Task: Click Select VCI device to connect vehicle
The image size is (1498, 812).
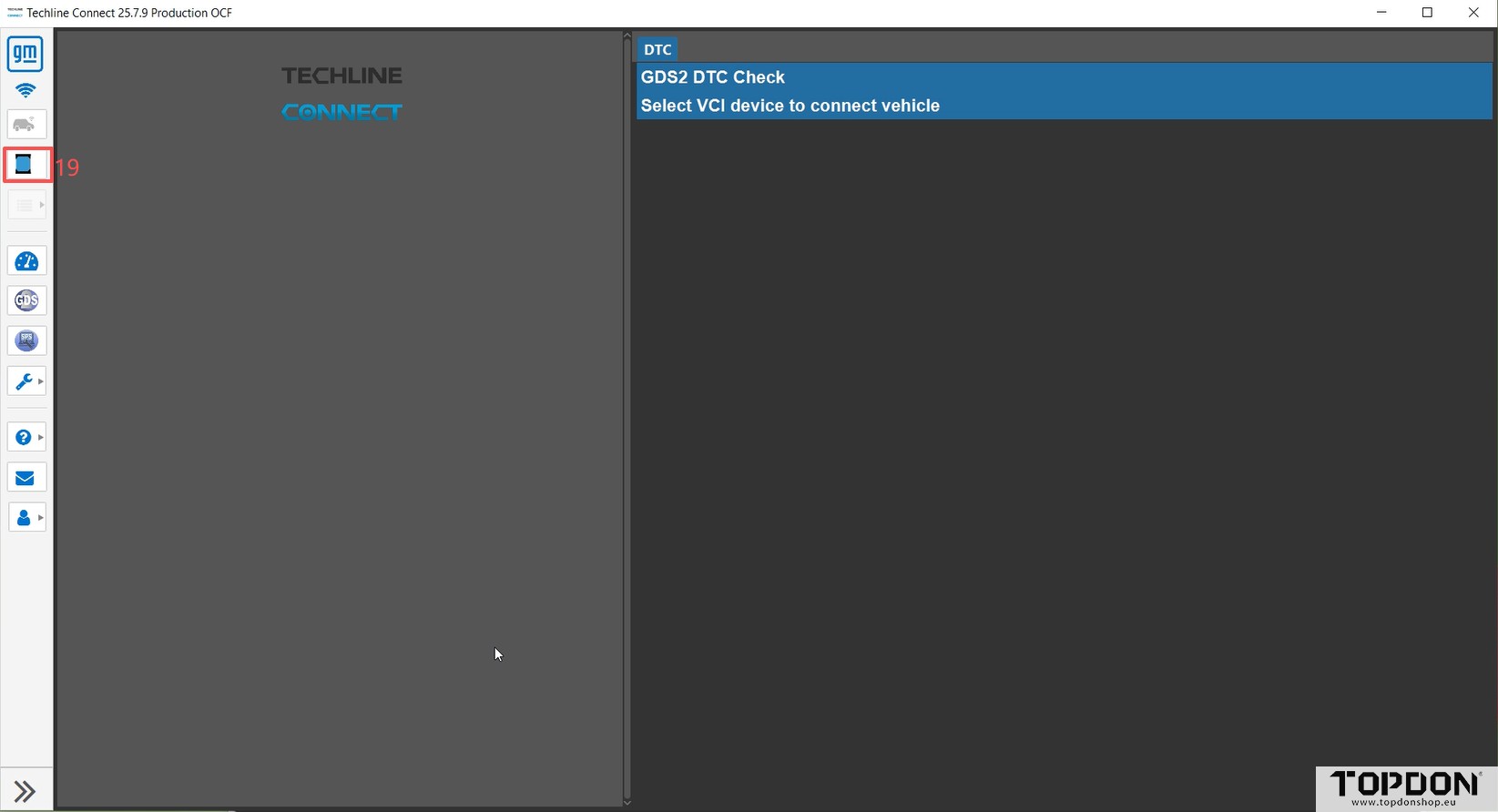Action: pyautogui.click(x=790, y=106)
